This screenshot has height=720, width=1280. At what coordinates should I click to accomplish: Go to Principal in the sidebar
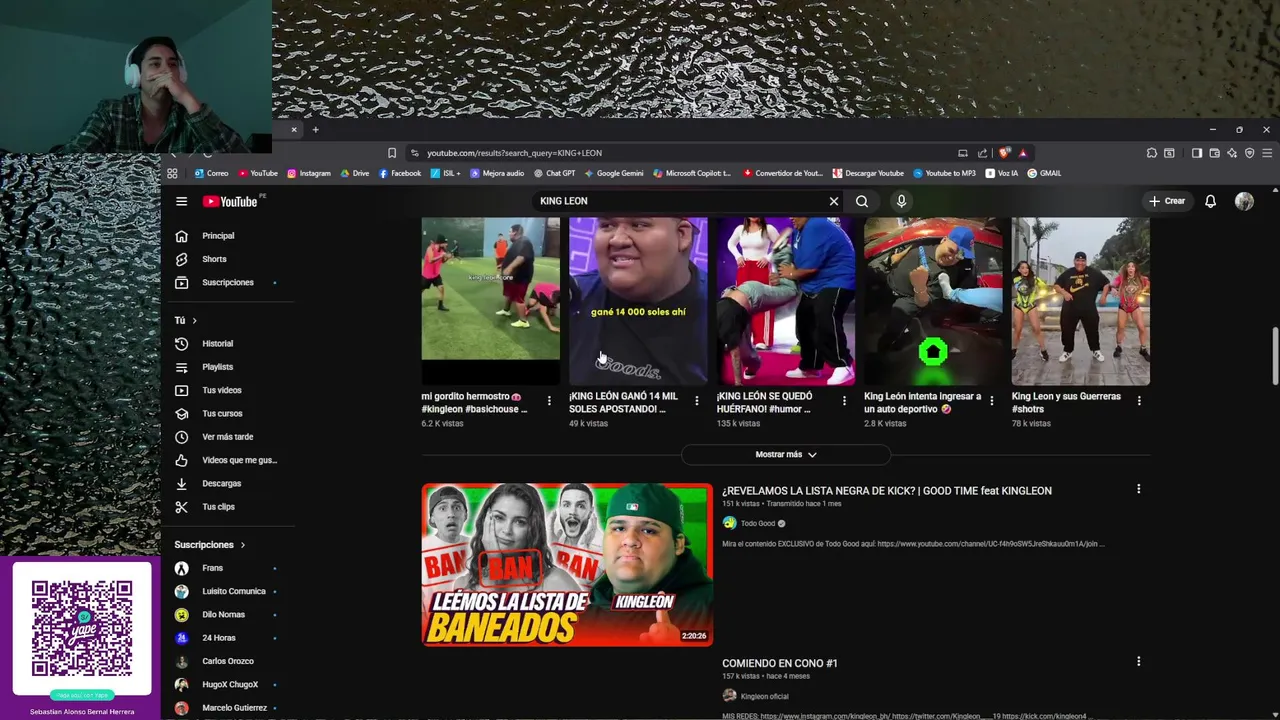point(218,236)
